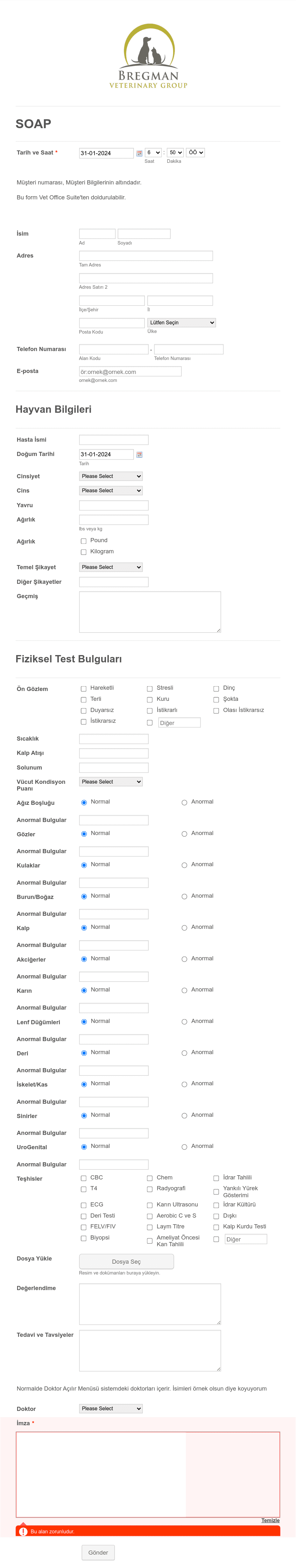The width and height of the screenshot is (296, 1568).
Task: Click the Temizle signature clear link
Action: 271,1521
